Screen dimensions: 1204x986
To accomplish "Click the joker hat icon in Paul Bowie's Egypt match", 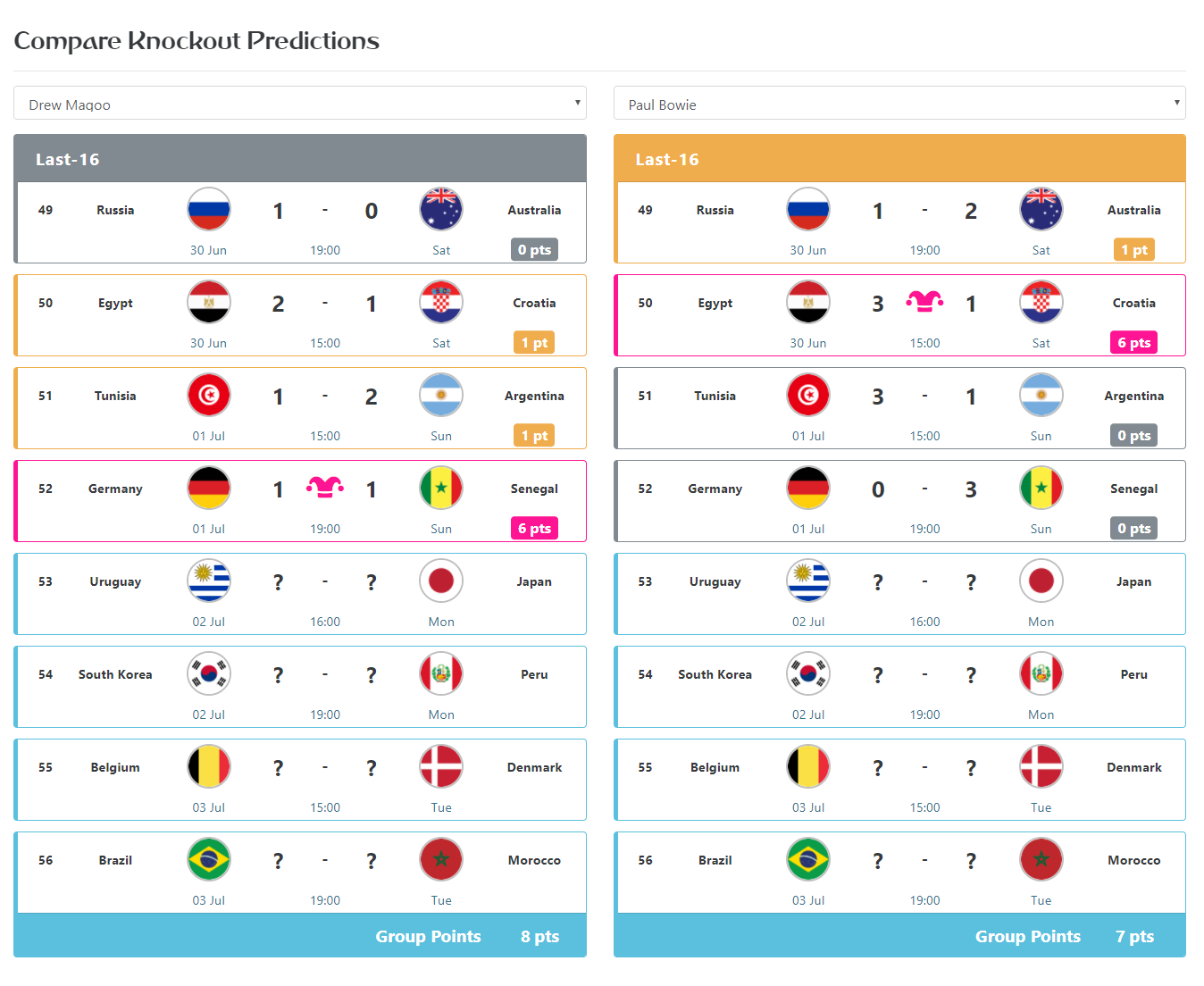I will point(924,301).
